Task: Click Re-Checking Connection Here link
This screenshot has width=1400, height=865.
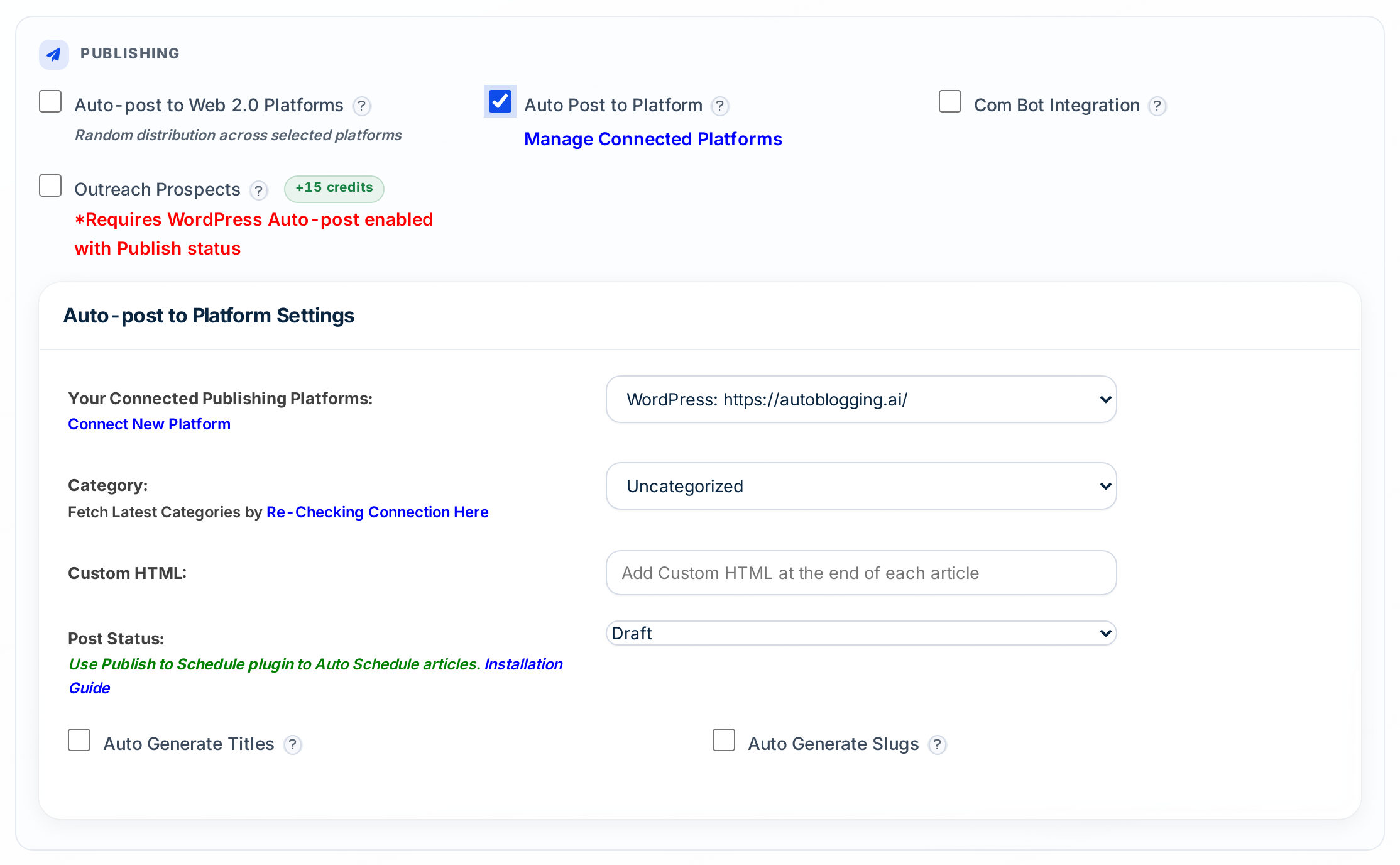Action: click(377, 512)
